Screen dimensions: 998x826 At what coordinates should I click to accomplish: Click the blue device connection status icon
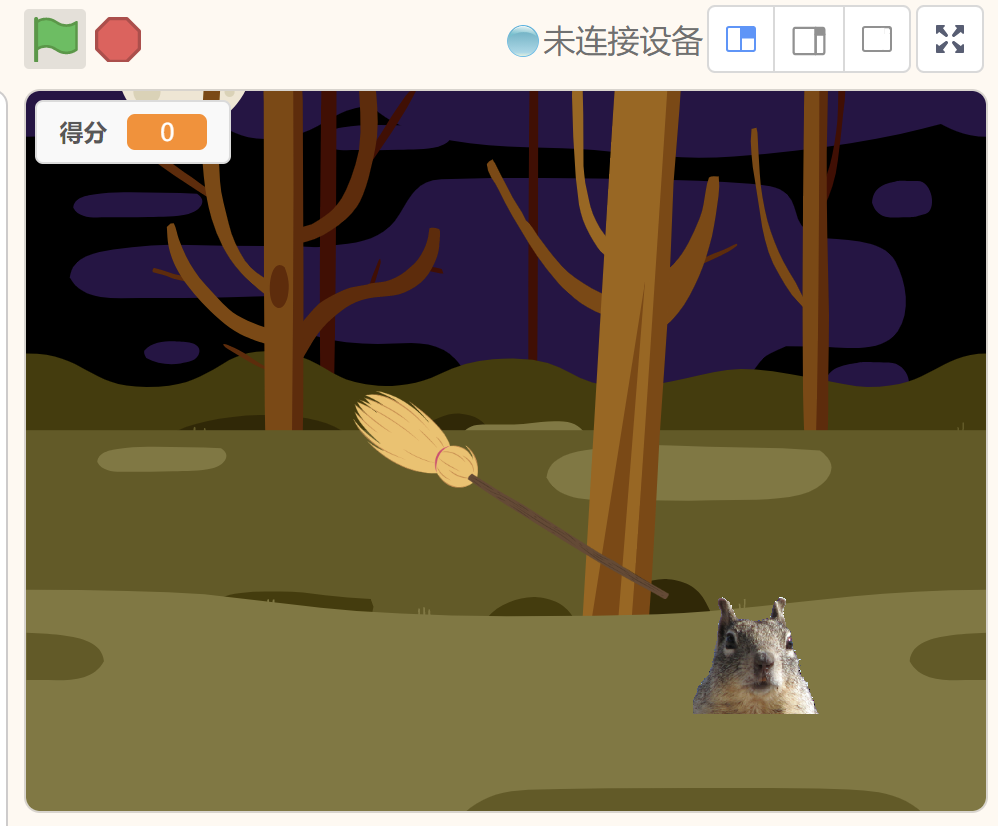tap(522, 41)
